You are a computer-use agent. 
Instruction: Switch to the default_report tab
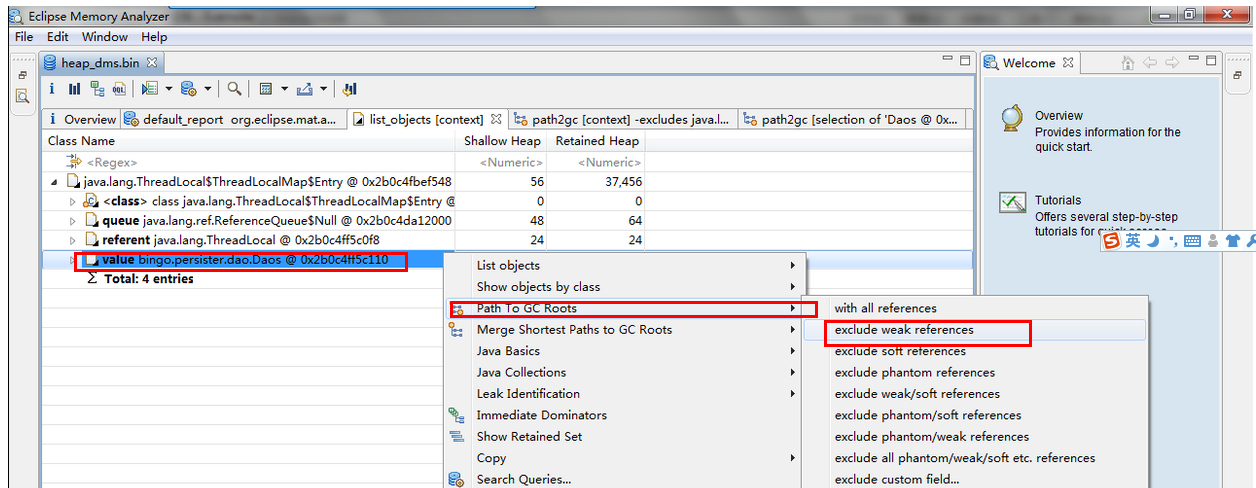[x=237, y=120]
